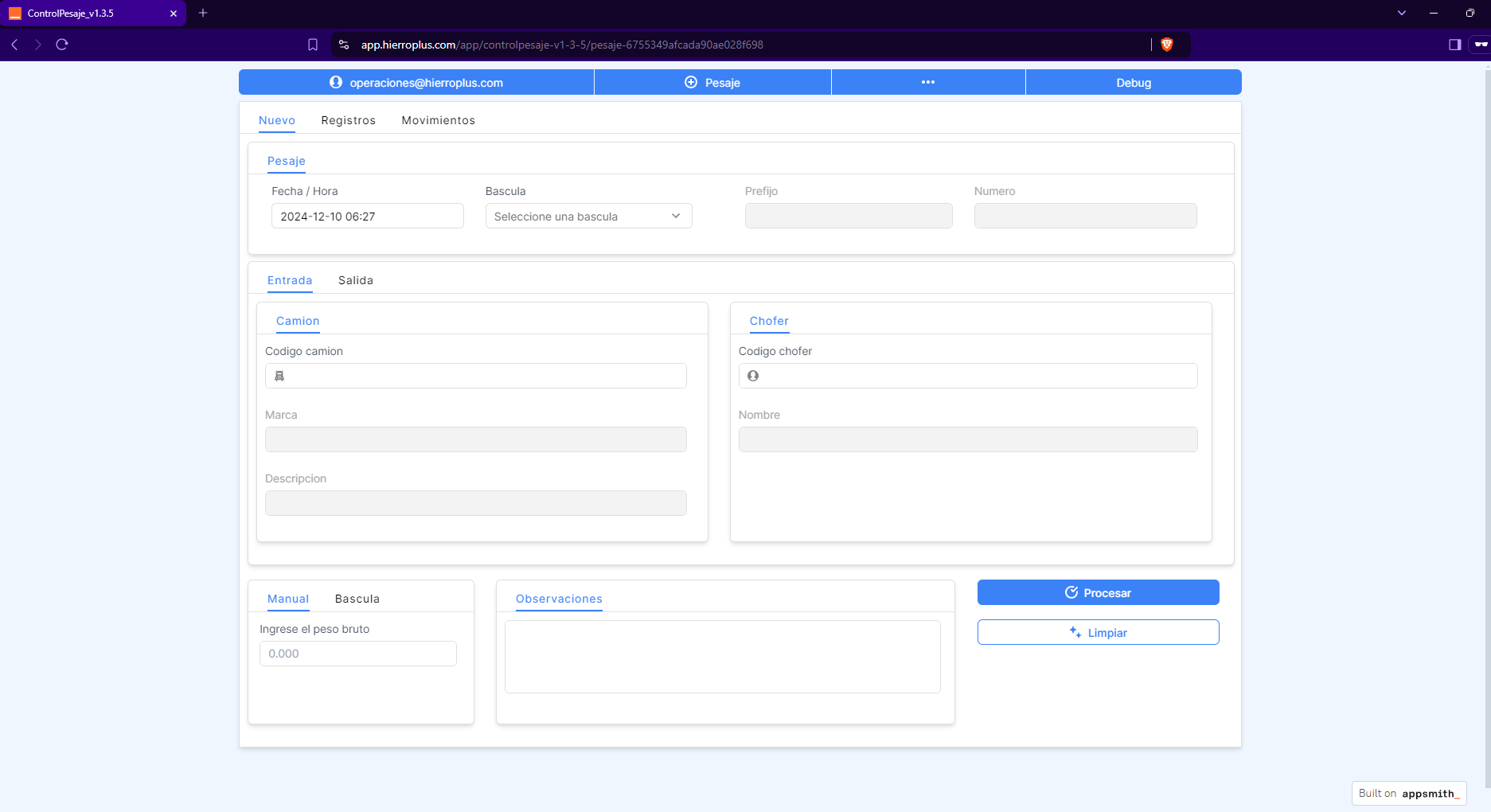Click the Brave Shields lion icon
Image resolution: width=1491 pixels, height=812 pixels.
[x=1167, y=45]
